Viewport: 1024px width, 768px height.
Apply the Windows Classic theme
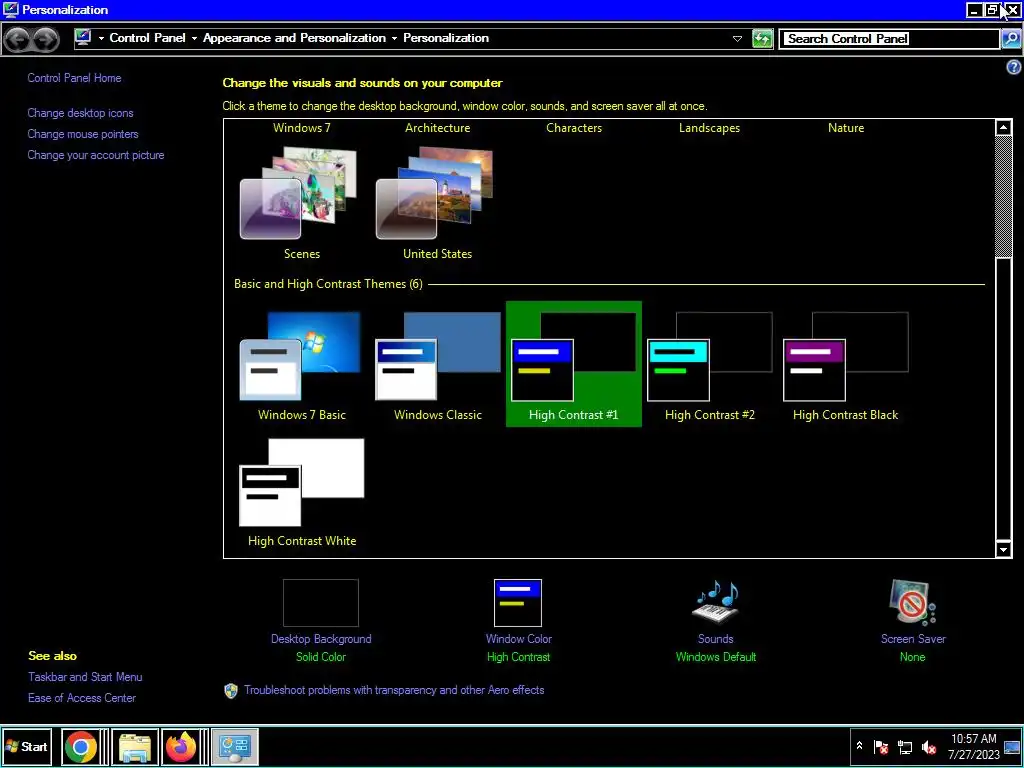pos(438,356)
